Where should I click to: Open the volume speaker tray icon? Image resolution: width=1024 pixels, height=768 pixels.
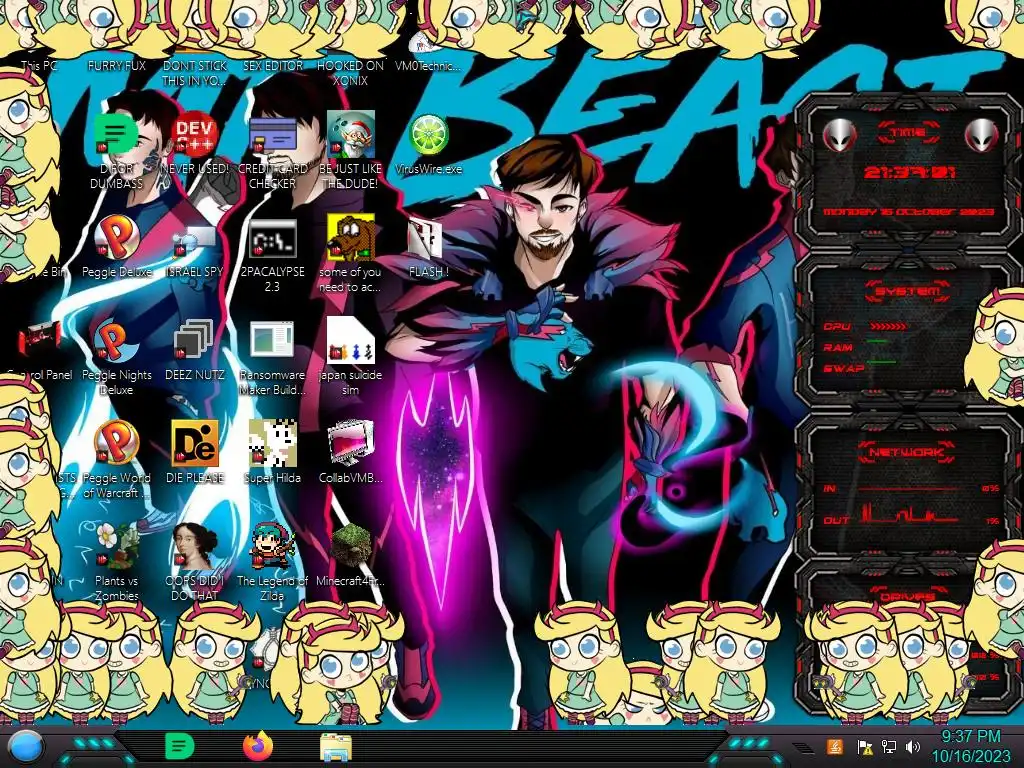coord(913,747)
